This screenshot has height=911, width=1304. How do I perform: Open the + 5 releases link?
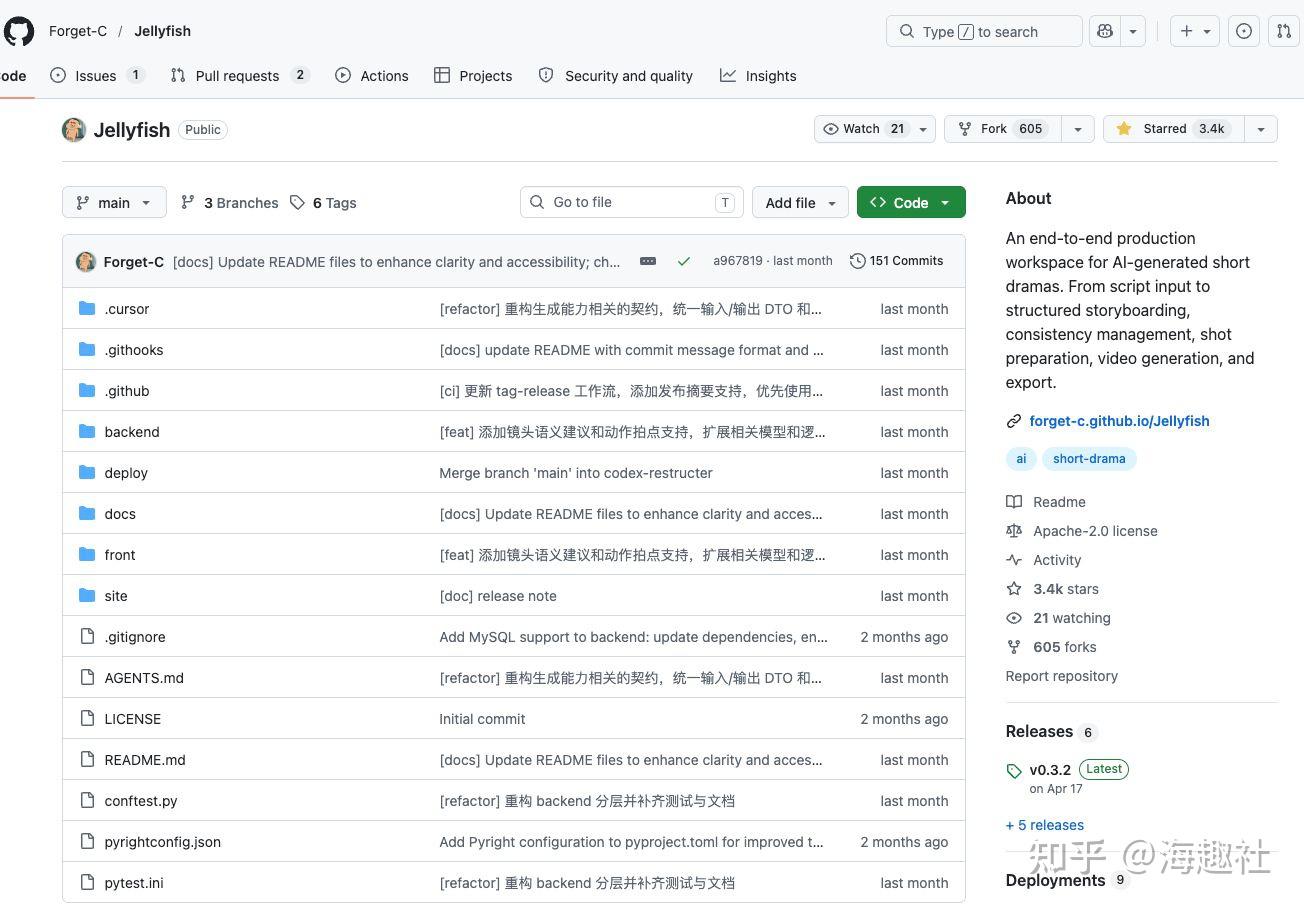click(1045, 825)
